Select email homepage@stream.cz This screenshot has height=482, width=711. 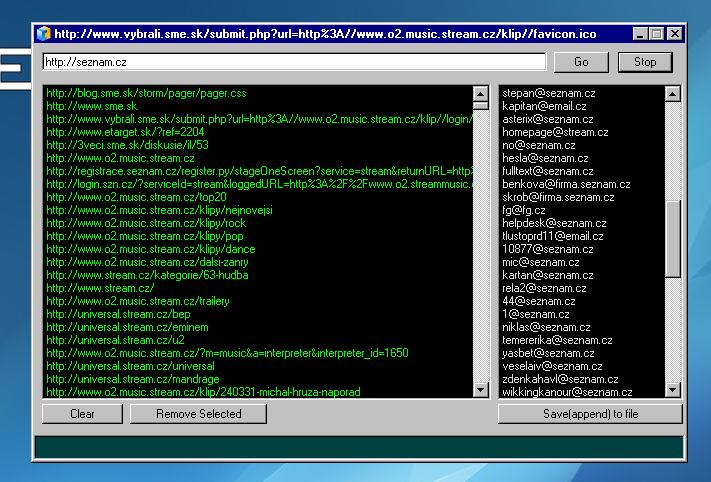(555, 132)
